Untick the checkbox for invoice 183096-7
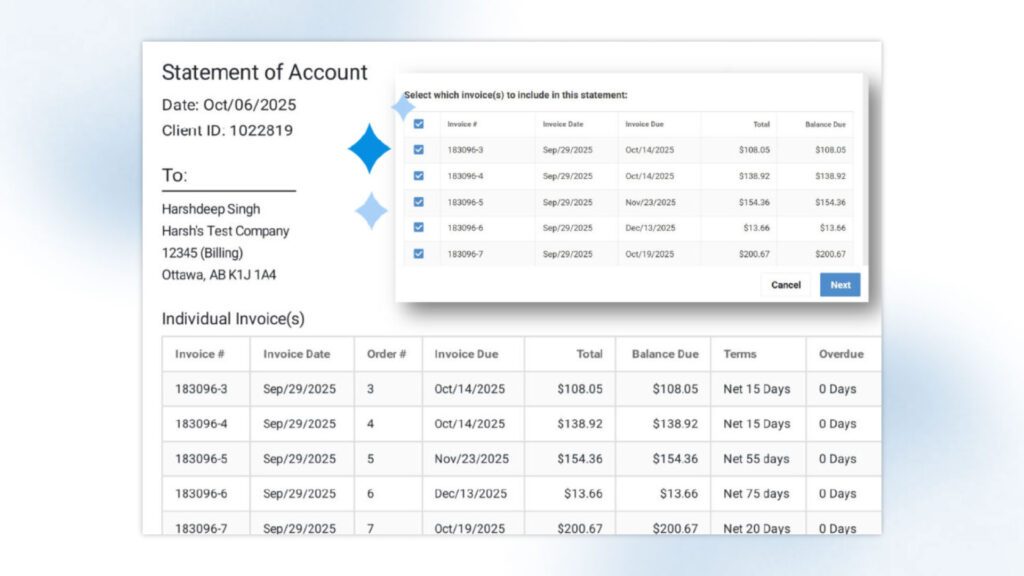Image resolution: width=1024 pixels, height=576 pixels. click(419, 254)
